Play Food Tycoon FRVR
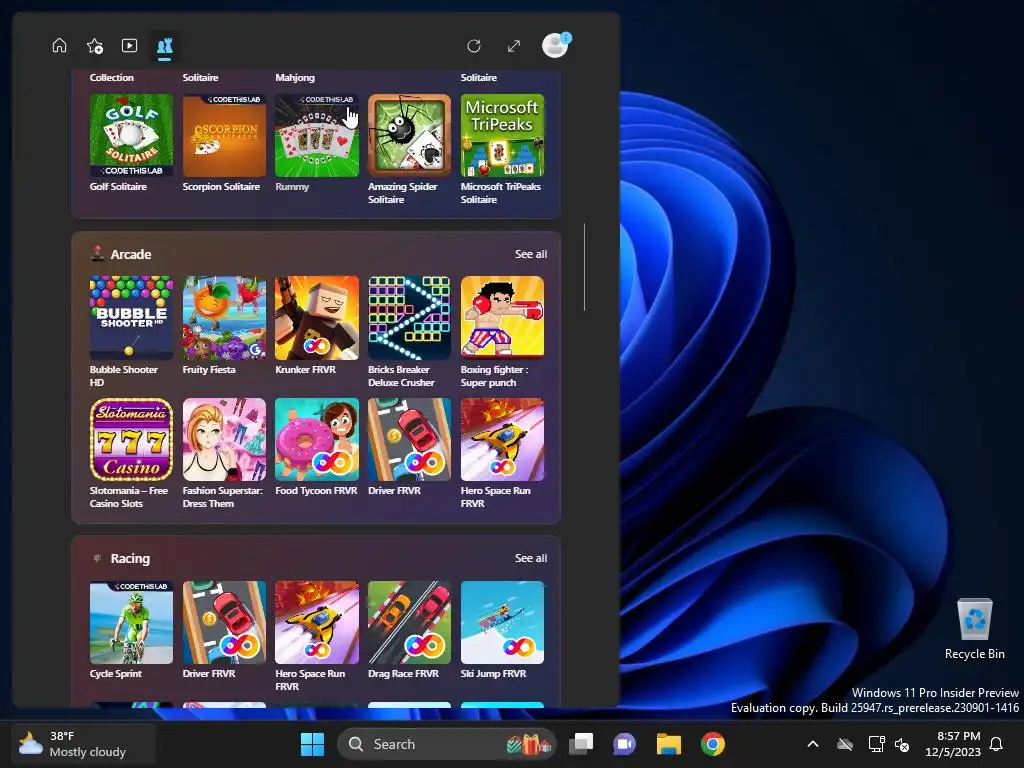 pos(317,440)
